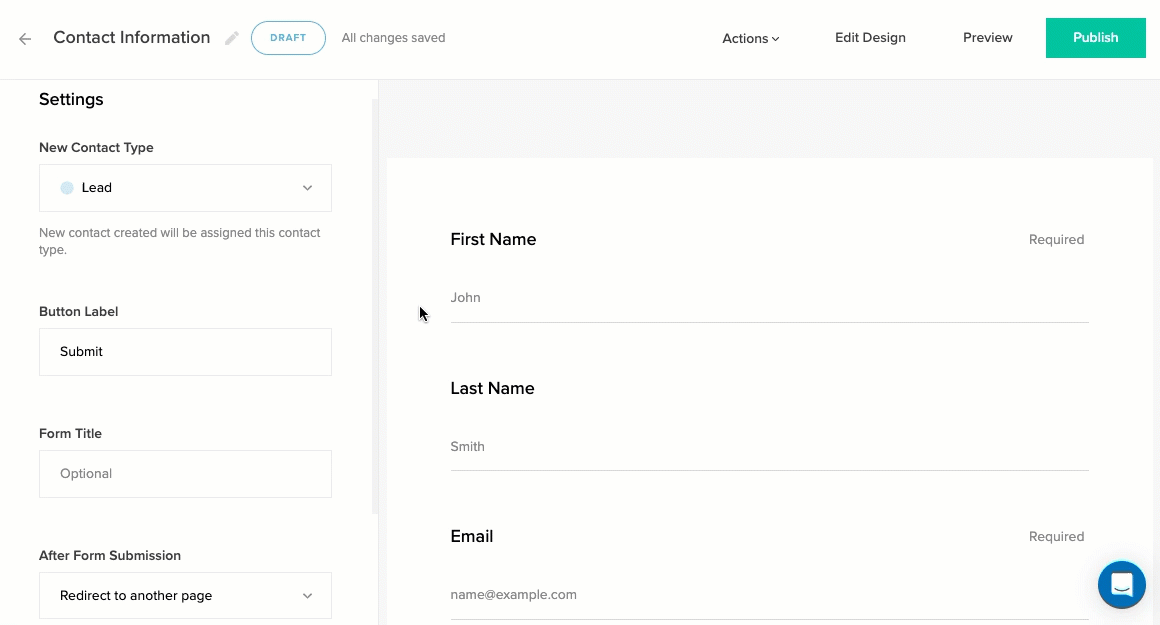This screenshot has width=1160, height=625.
Task: Click inside the Button Label input
Action: [x=185, y=351]
